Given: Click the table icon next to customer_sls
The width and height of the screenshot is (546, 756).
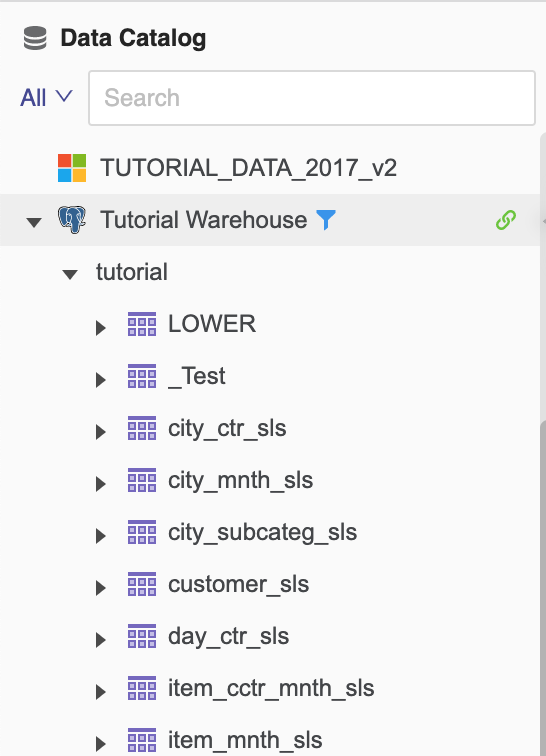Looking at the screenshot, I should coord(142,584).
